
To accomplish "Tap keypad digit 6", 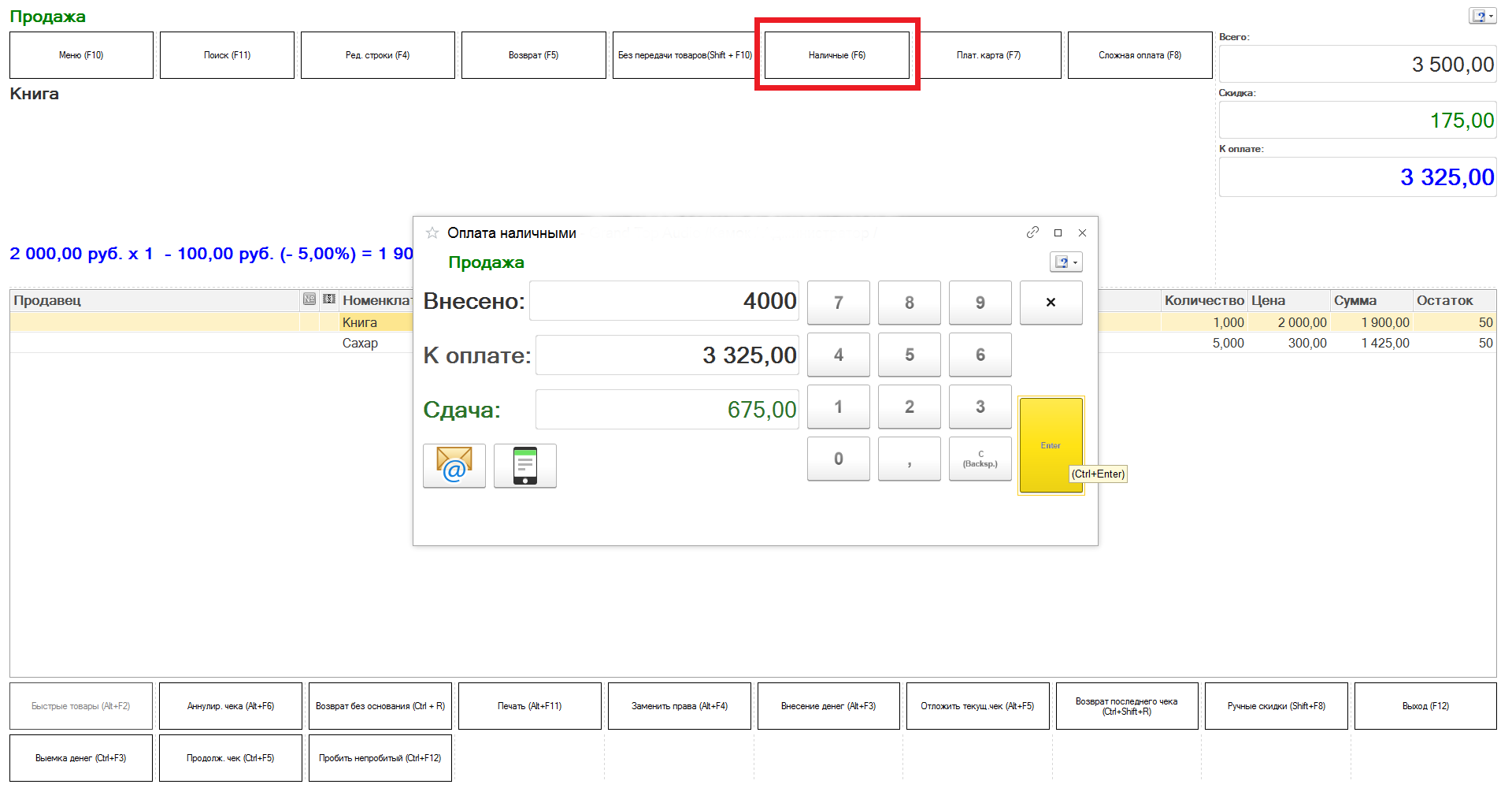I will point(980,355).
